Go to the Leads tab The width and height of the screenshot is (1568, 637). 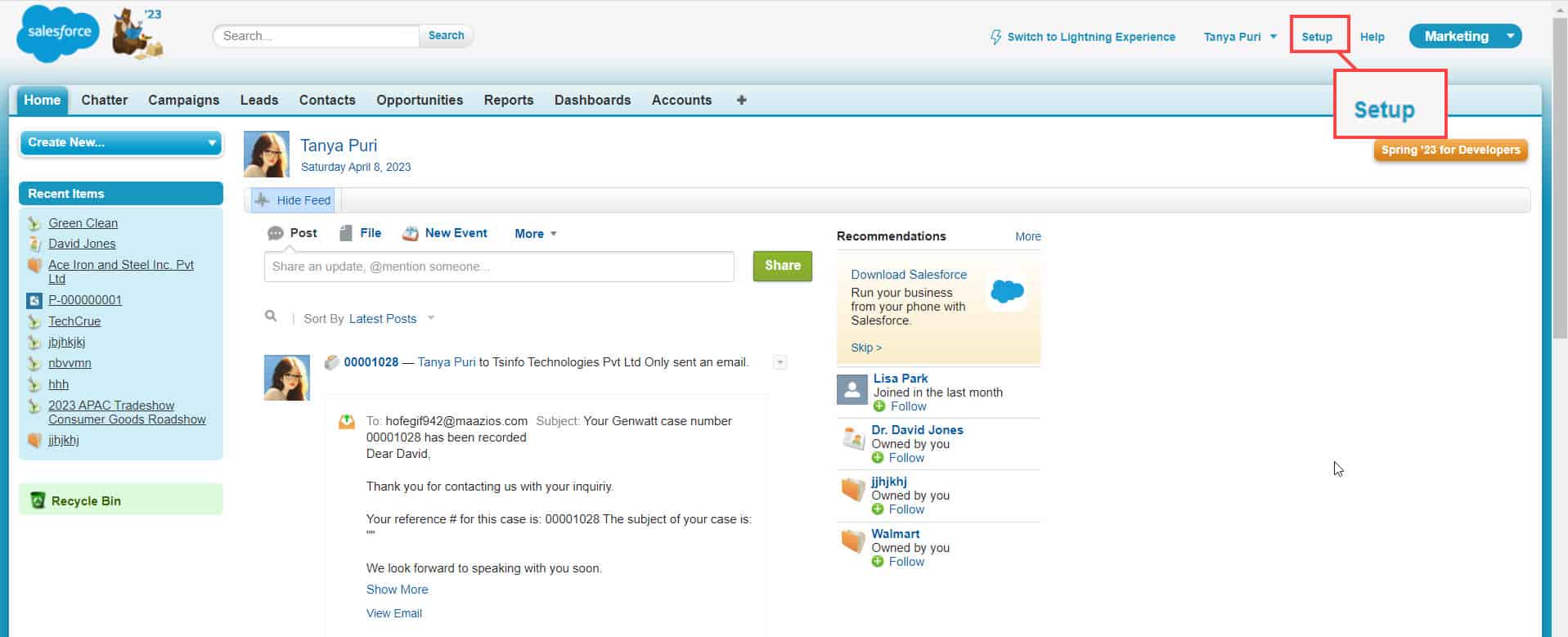point(259,100)
